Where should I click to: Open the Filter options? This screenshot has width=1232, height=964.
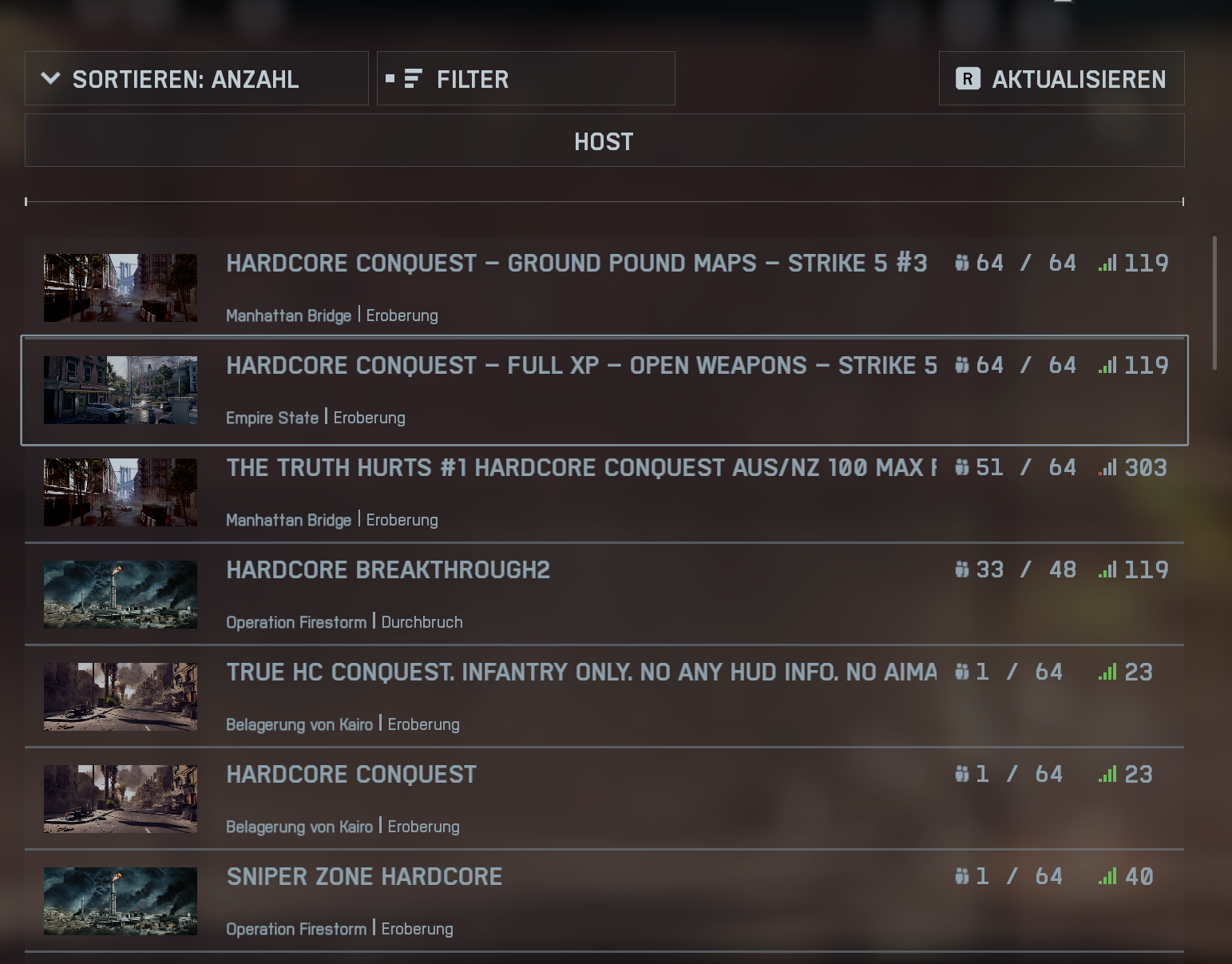[525, 78]
